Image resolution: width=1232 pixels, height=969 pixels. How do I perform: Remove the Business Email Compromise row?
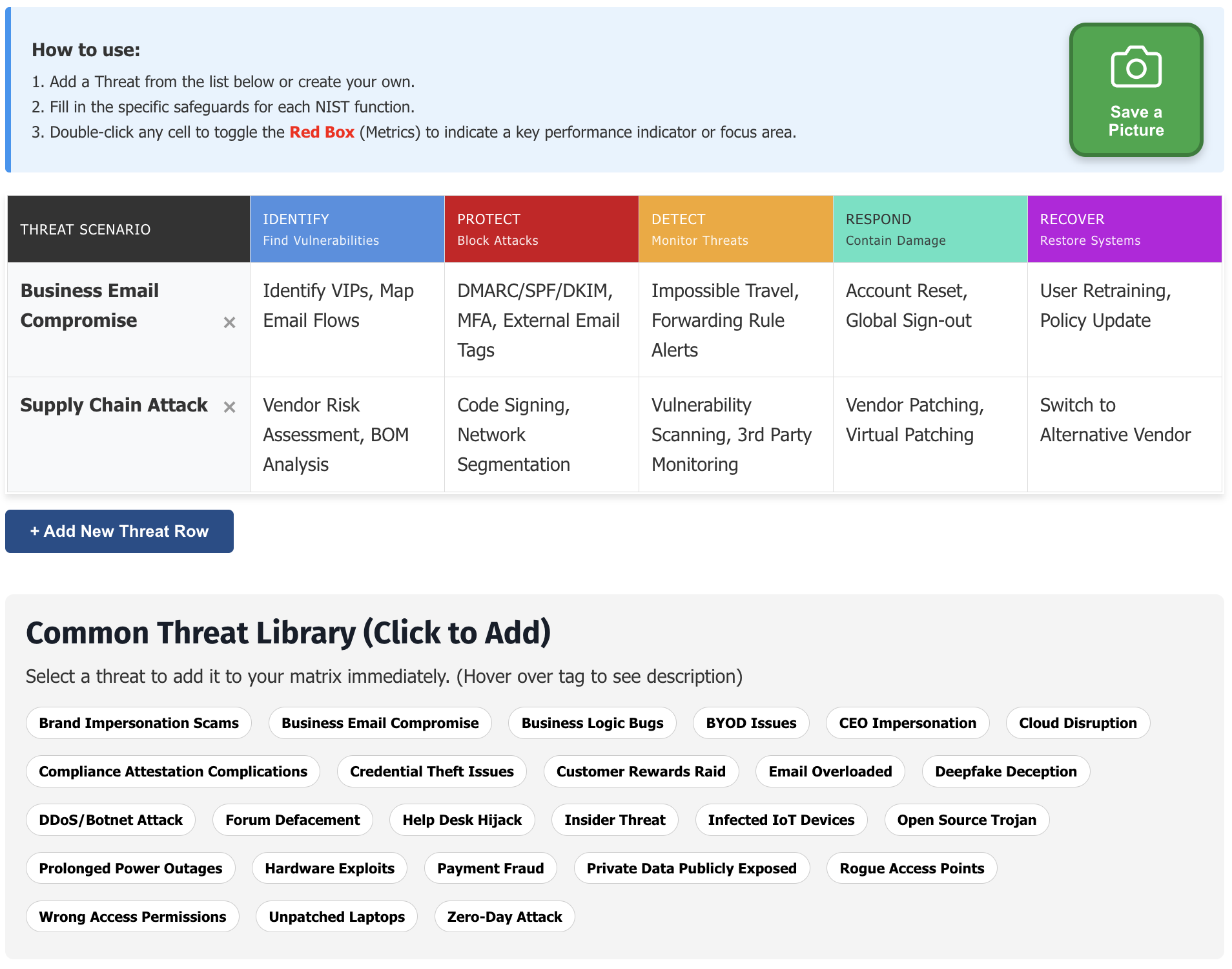(229, 322)
